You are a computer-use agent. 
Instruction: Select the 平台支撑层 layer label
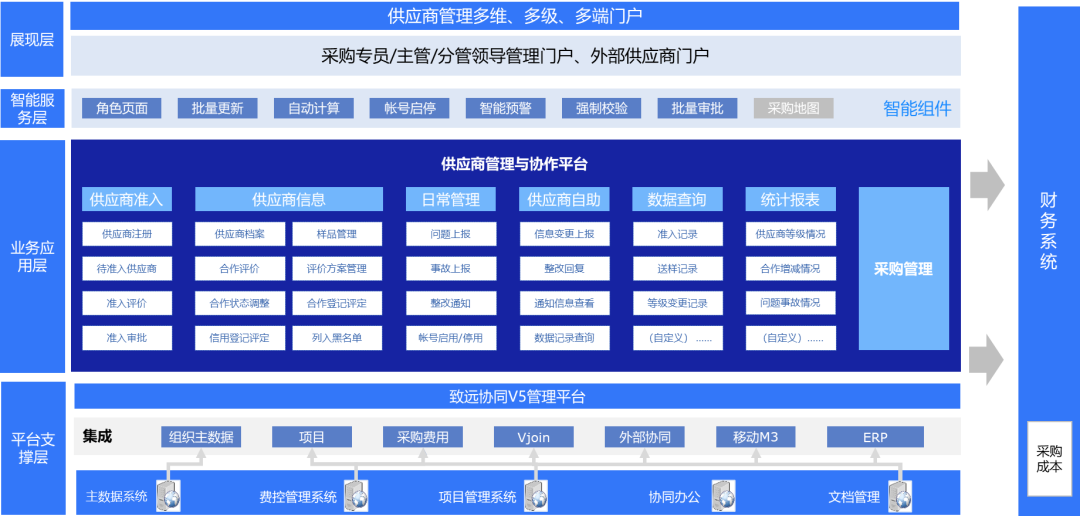coord(32,448)
